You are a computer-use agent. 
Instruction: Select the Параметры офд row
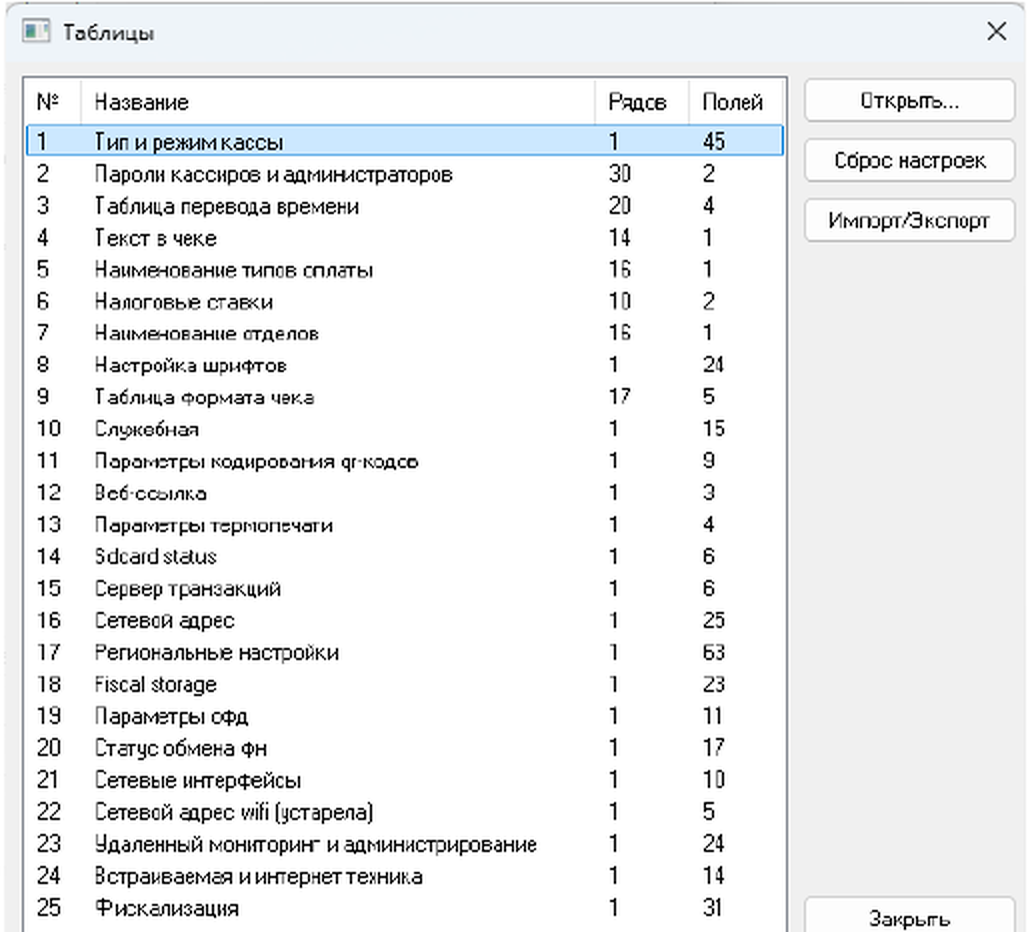(405, 716)
